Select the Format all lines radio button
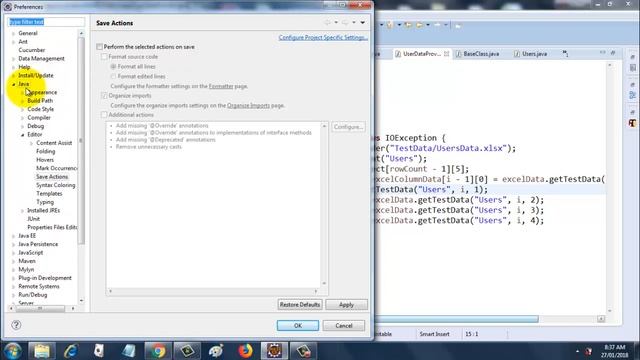Image resolution: width=640 pixels, height=360 pixels. click(113, 67)
